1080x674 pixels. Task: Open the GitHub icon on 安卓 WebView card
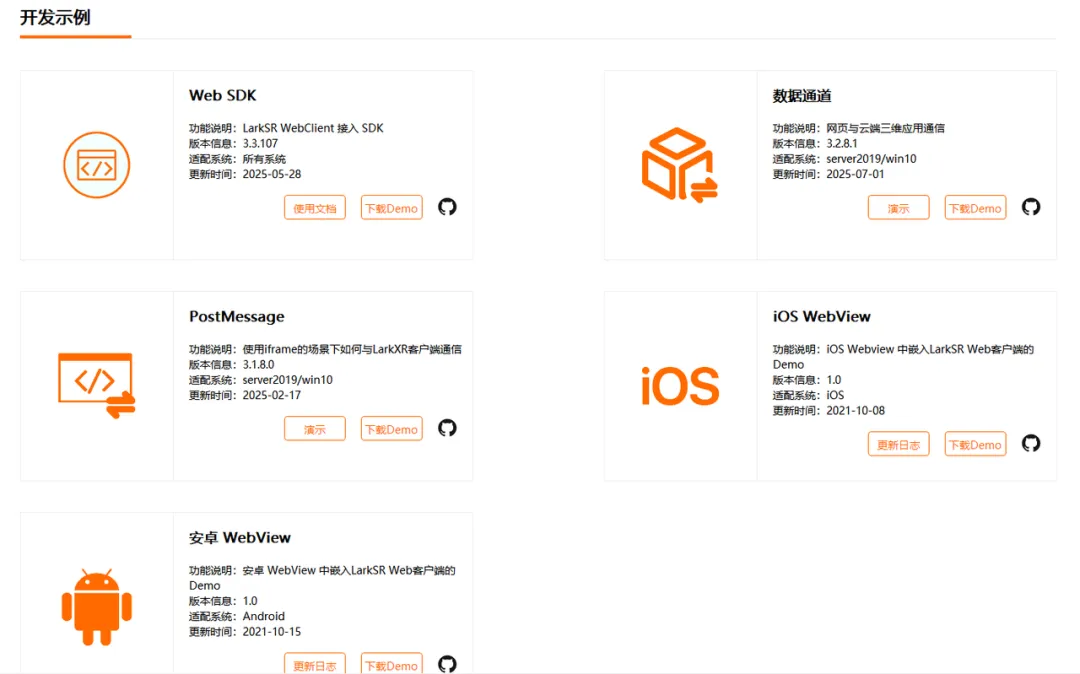pyautogui.click(x=447, y=664)
